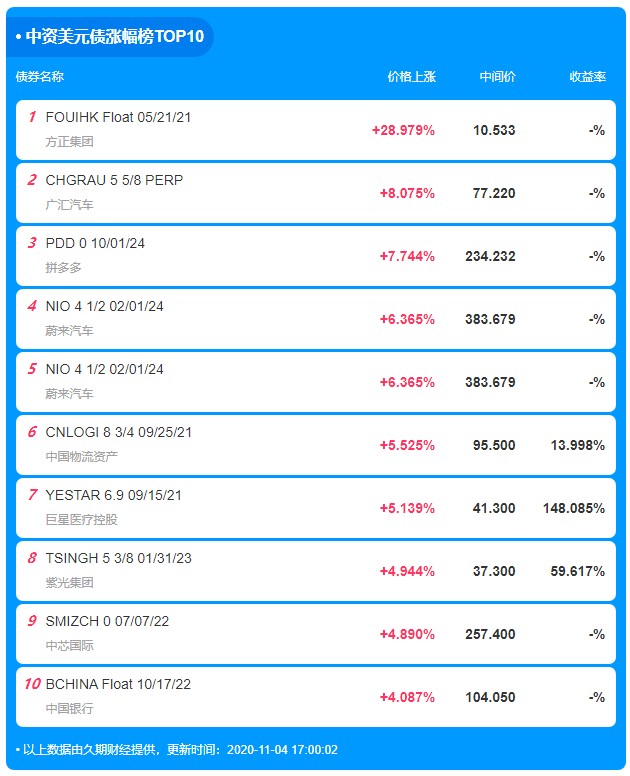The height and width of the screenshot is (776, 630).
Task: Click the rank number 10 badge
Action: tap(32, 684)
